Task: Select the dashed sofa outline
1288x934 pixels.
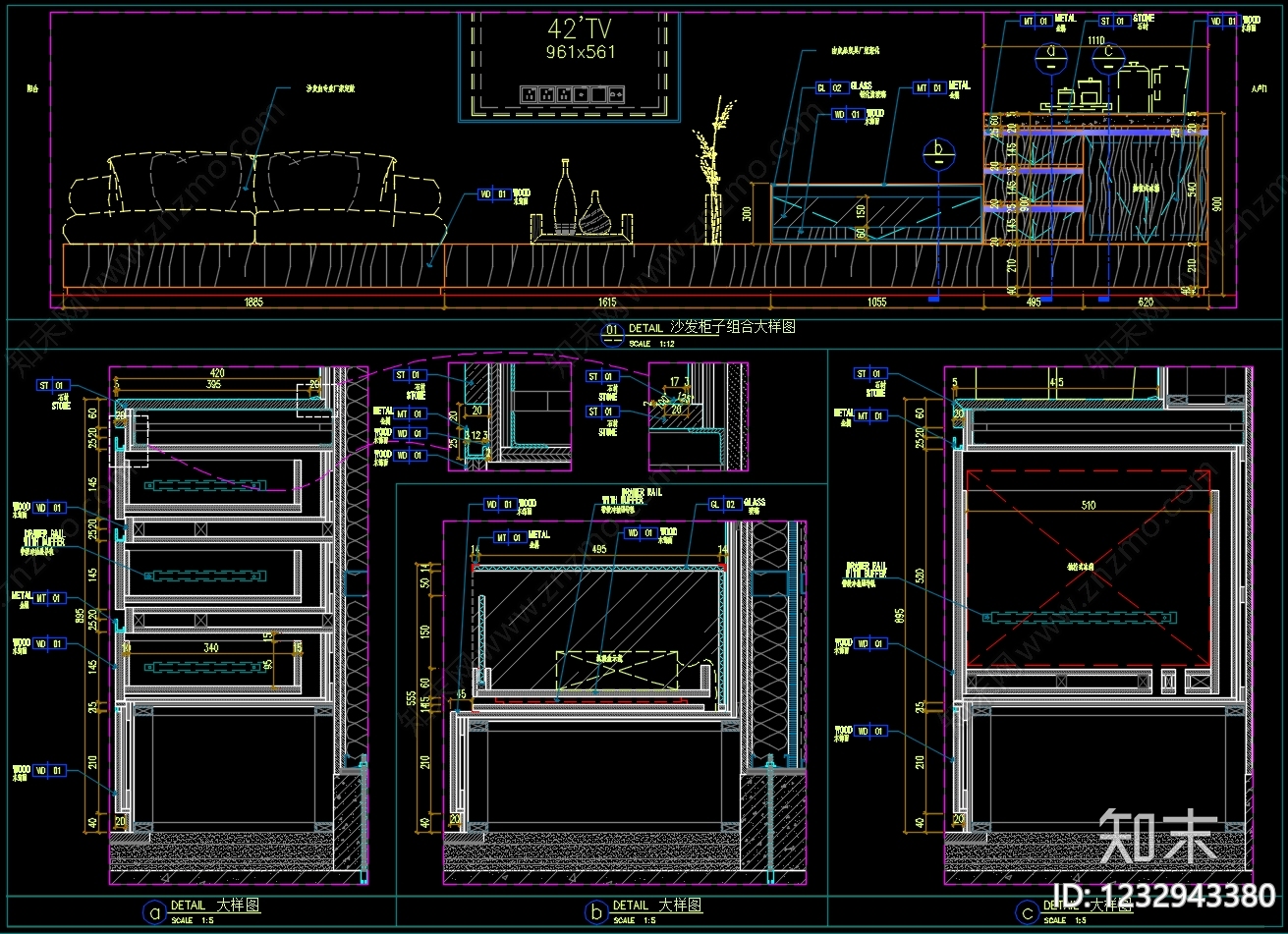Action: click(253, 197)
